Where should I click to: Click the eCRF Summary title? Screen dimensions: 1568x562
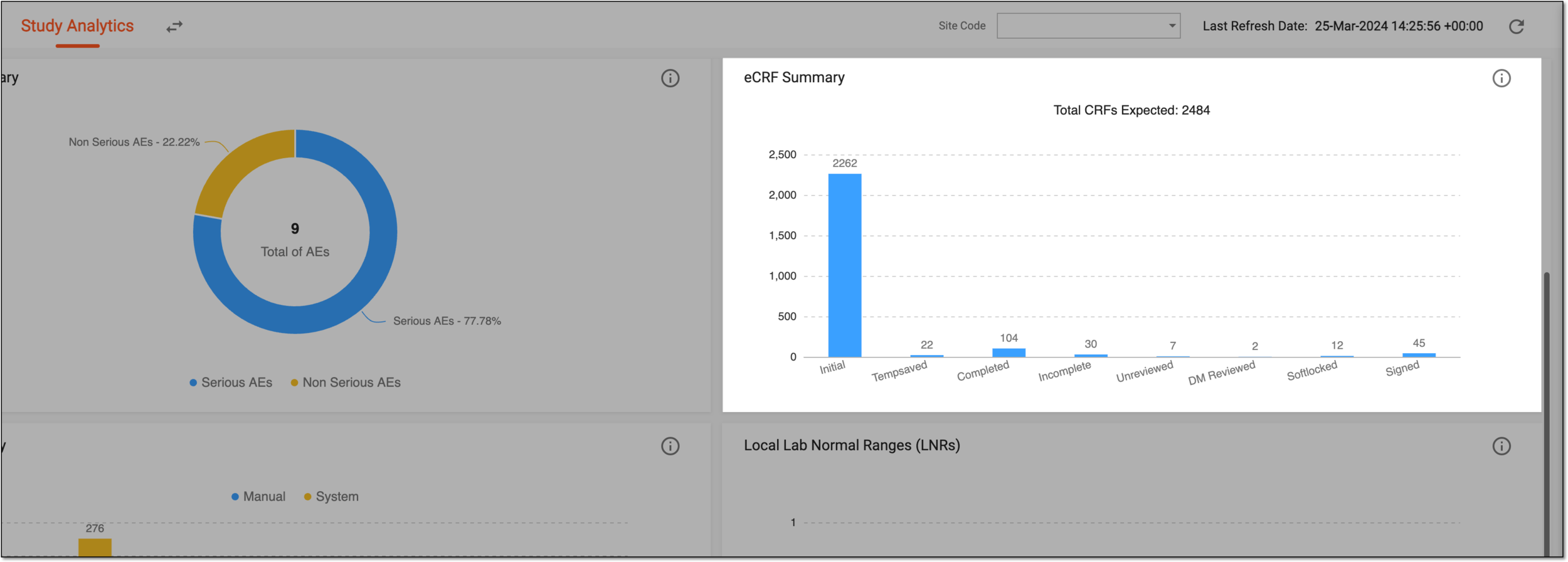coord(794,78)
